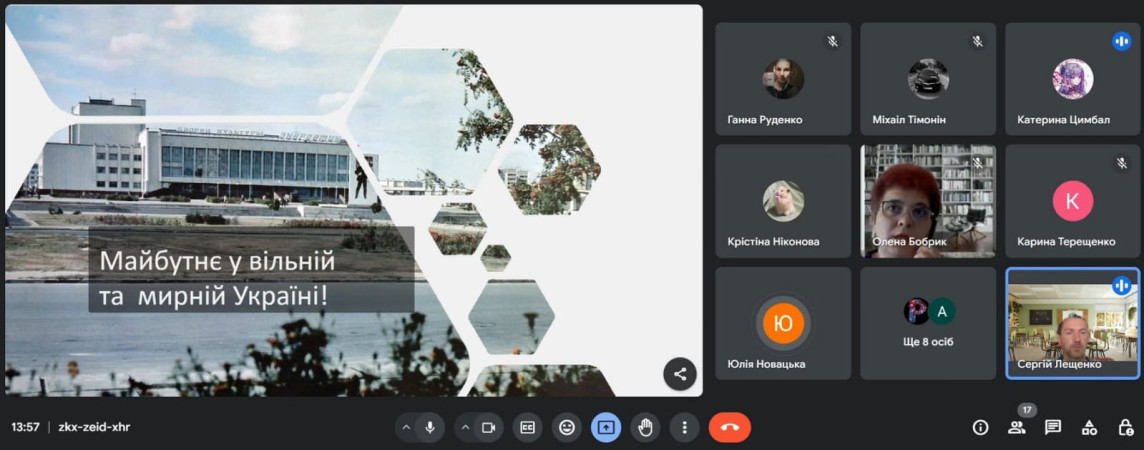1144x450 pixels.
Task: Send an emoji reaction
Action: [567, 427]
